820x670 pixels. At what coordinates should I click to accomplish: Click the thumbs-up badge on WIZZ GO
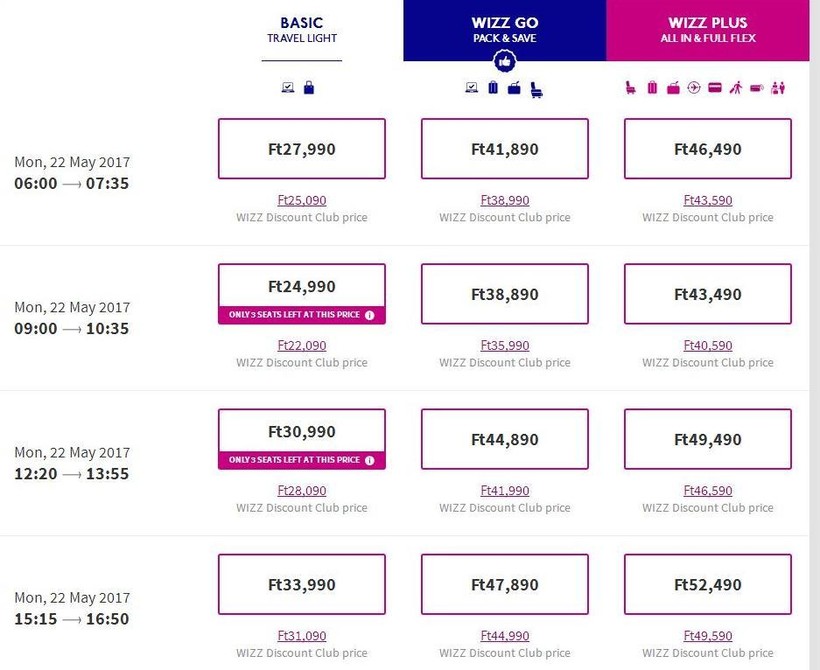504,61
